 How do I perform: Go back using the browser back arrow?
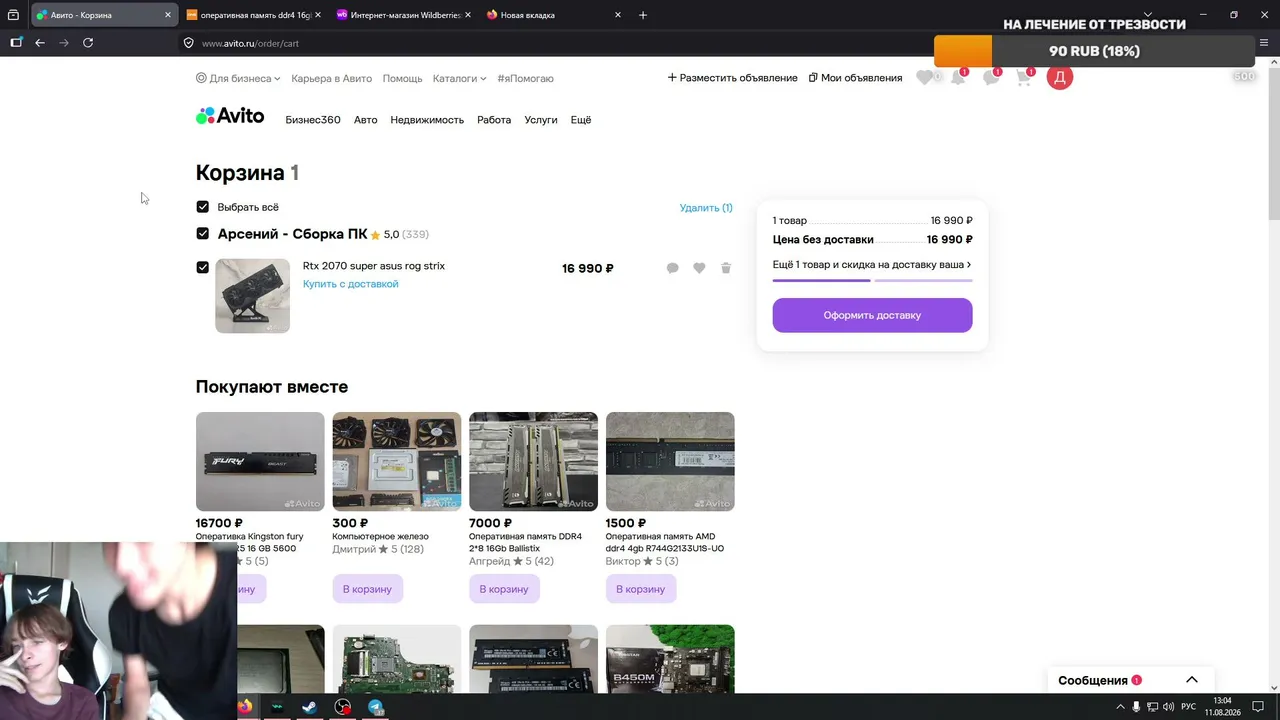pyautogui.click(x=40, y=43)
